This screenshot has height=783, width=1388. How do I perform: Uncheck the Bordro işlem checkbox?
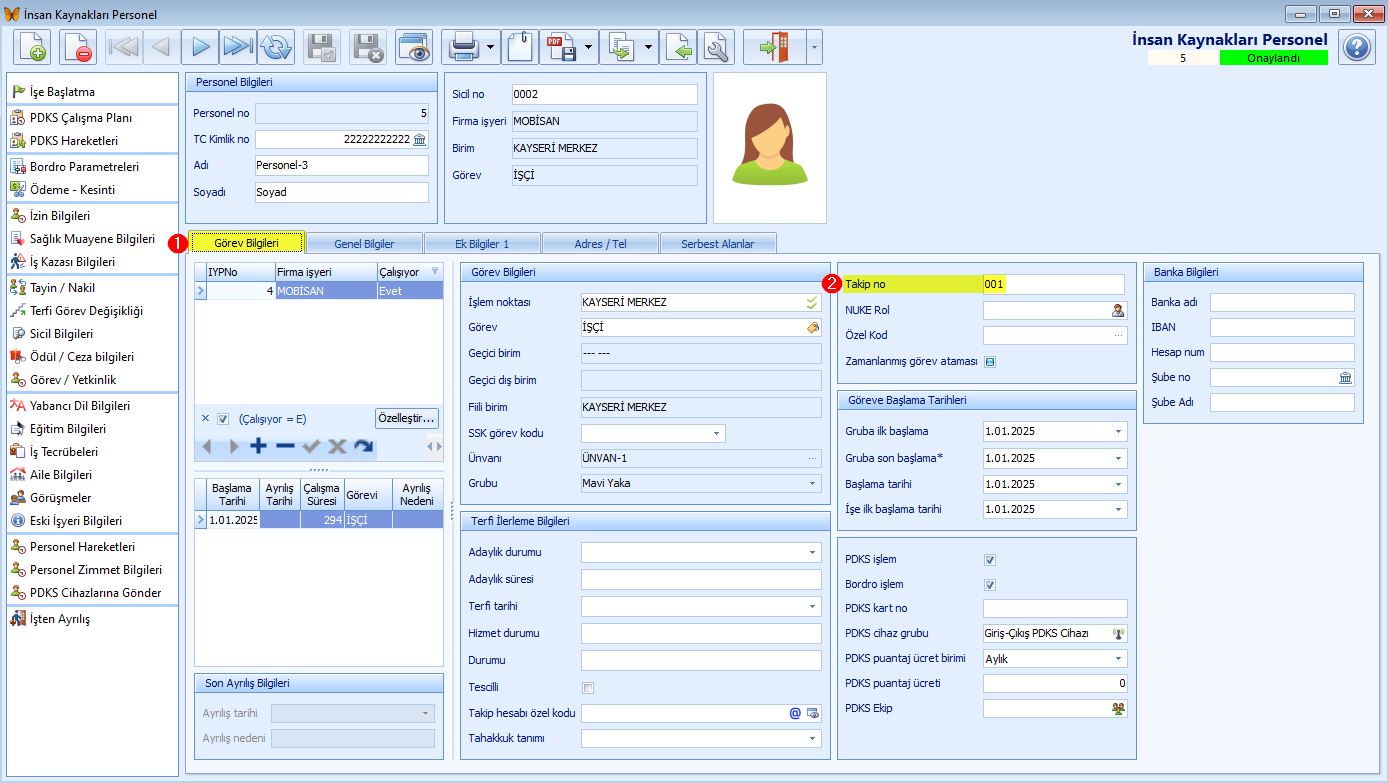pos(990,584)
